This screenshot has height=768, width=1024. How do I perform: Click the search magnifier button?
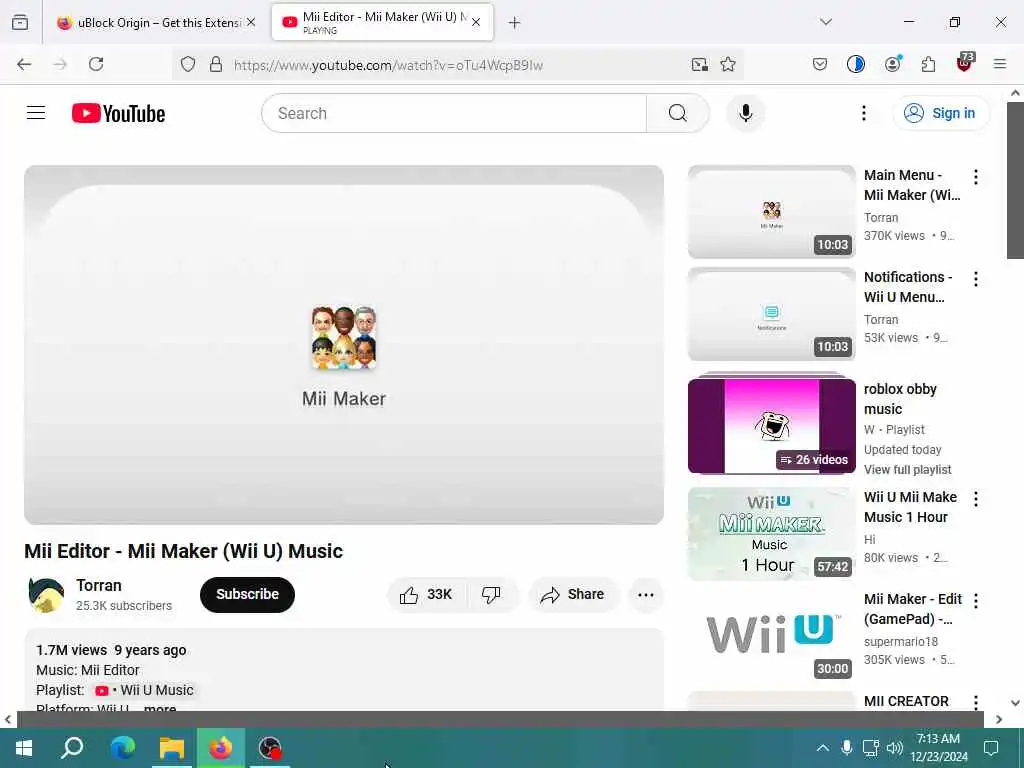click(x=677, y=113)
